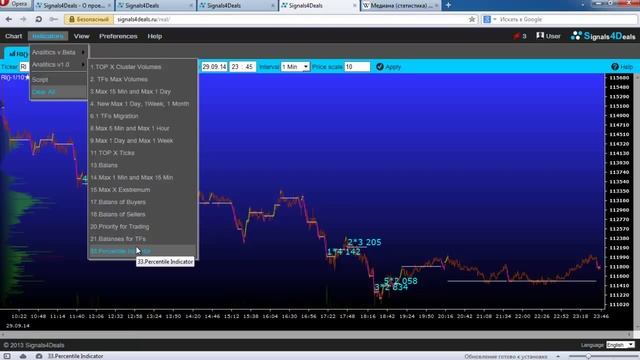
Task: Click the cloud sync icon in status bar
Action: tap(23, 356)
